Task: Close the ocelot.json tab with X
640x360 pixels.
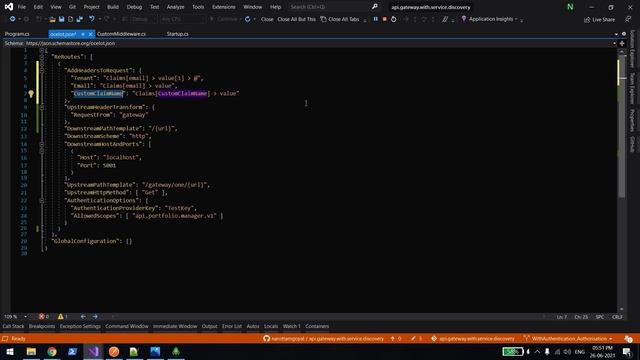Action: coord(91,34)
